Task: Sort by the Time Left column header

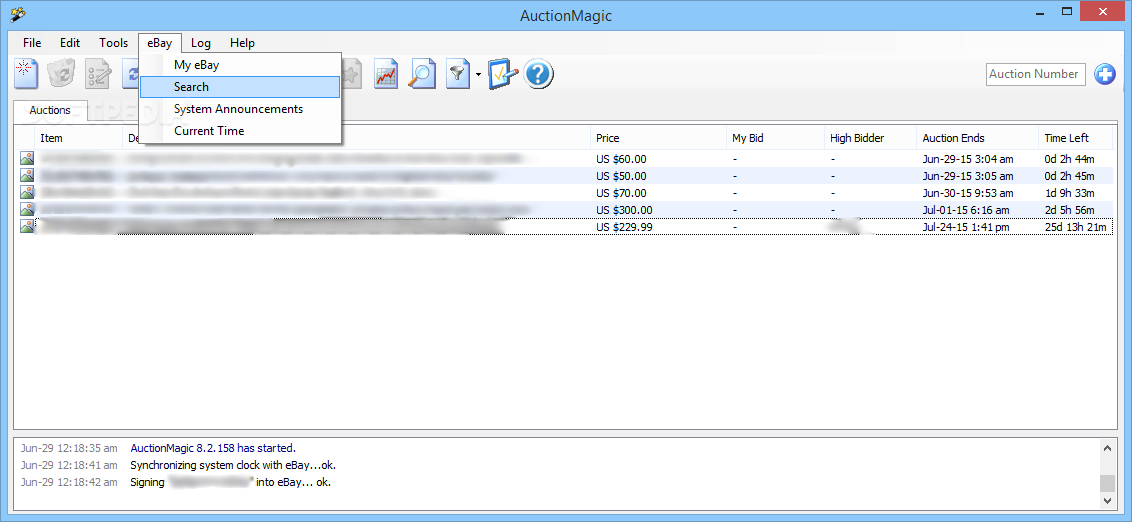Action: pos(1076,138)
